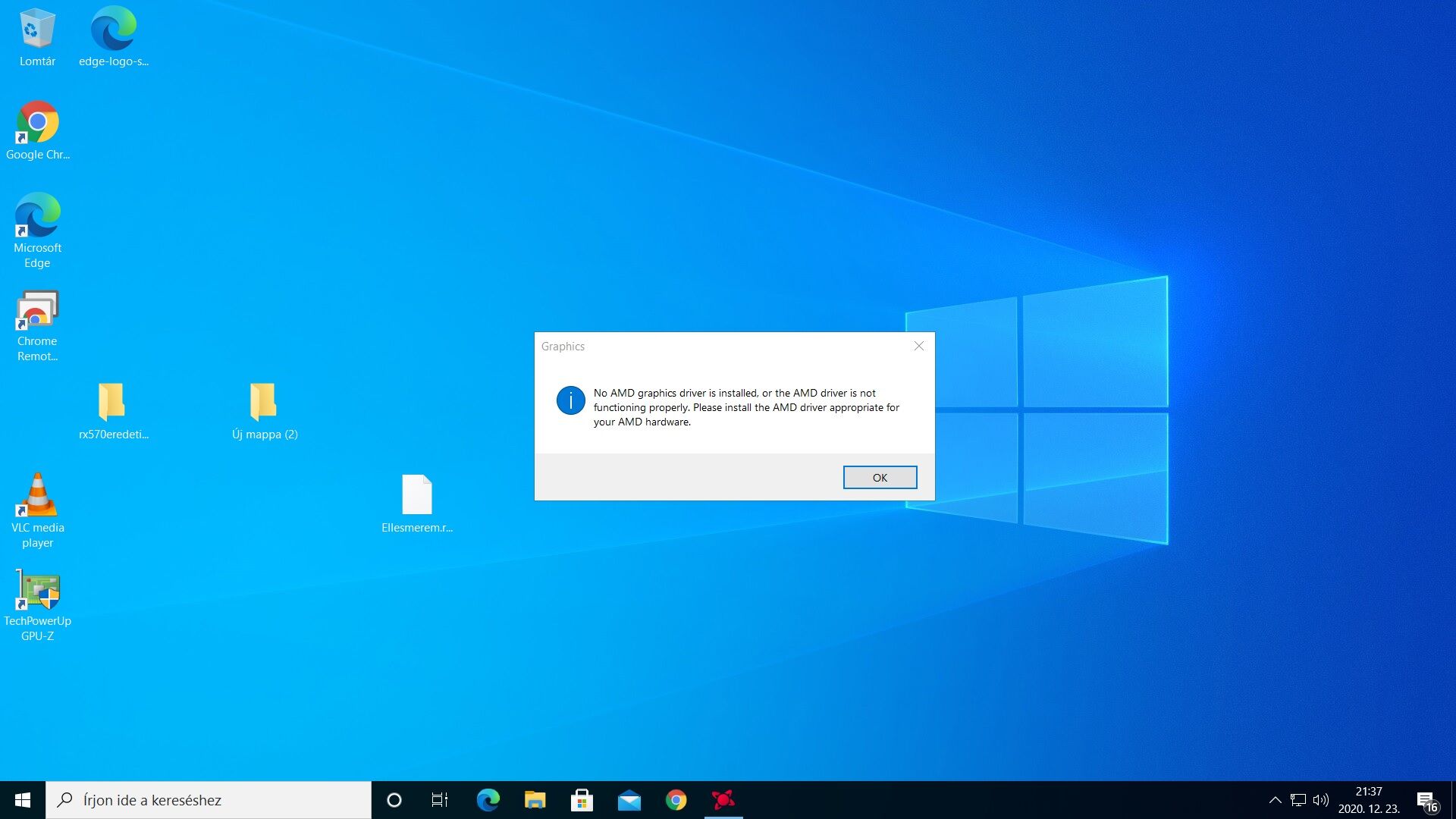Click the taskbar search box

pyautogui.click(x=209, y=800)
